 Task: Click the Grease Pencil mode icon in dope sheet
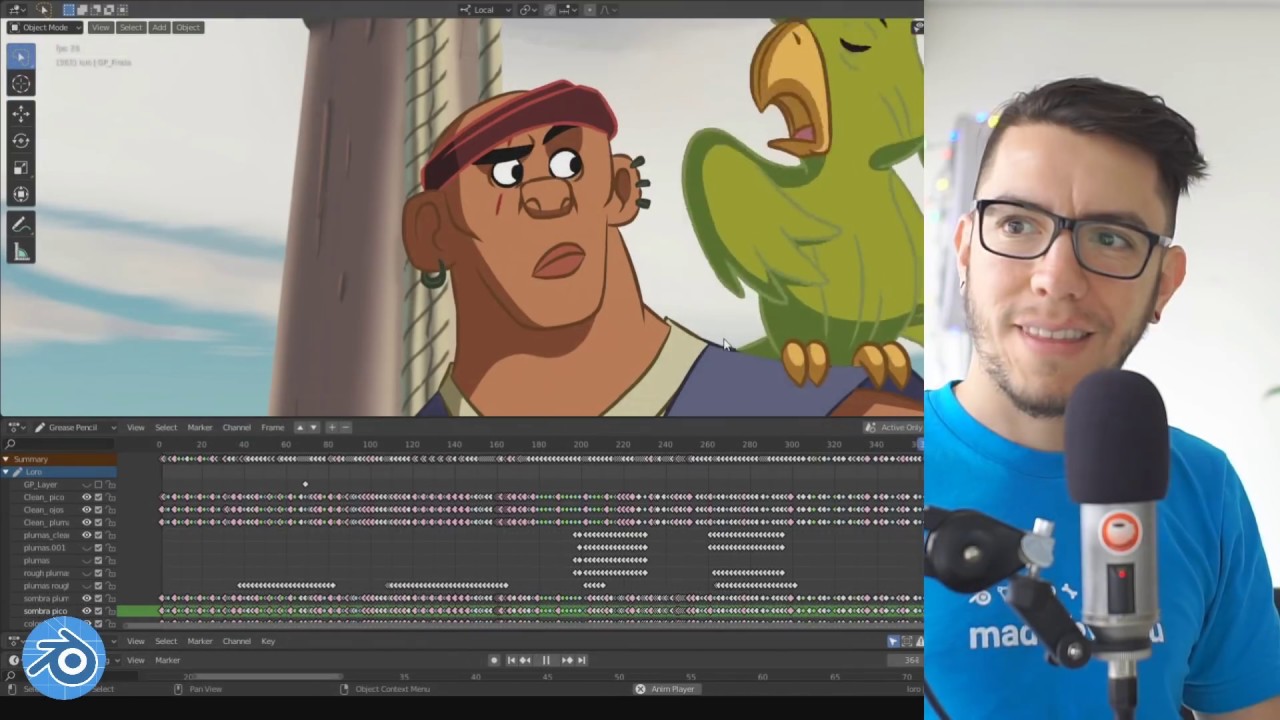coord(40,427)
